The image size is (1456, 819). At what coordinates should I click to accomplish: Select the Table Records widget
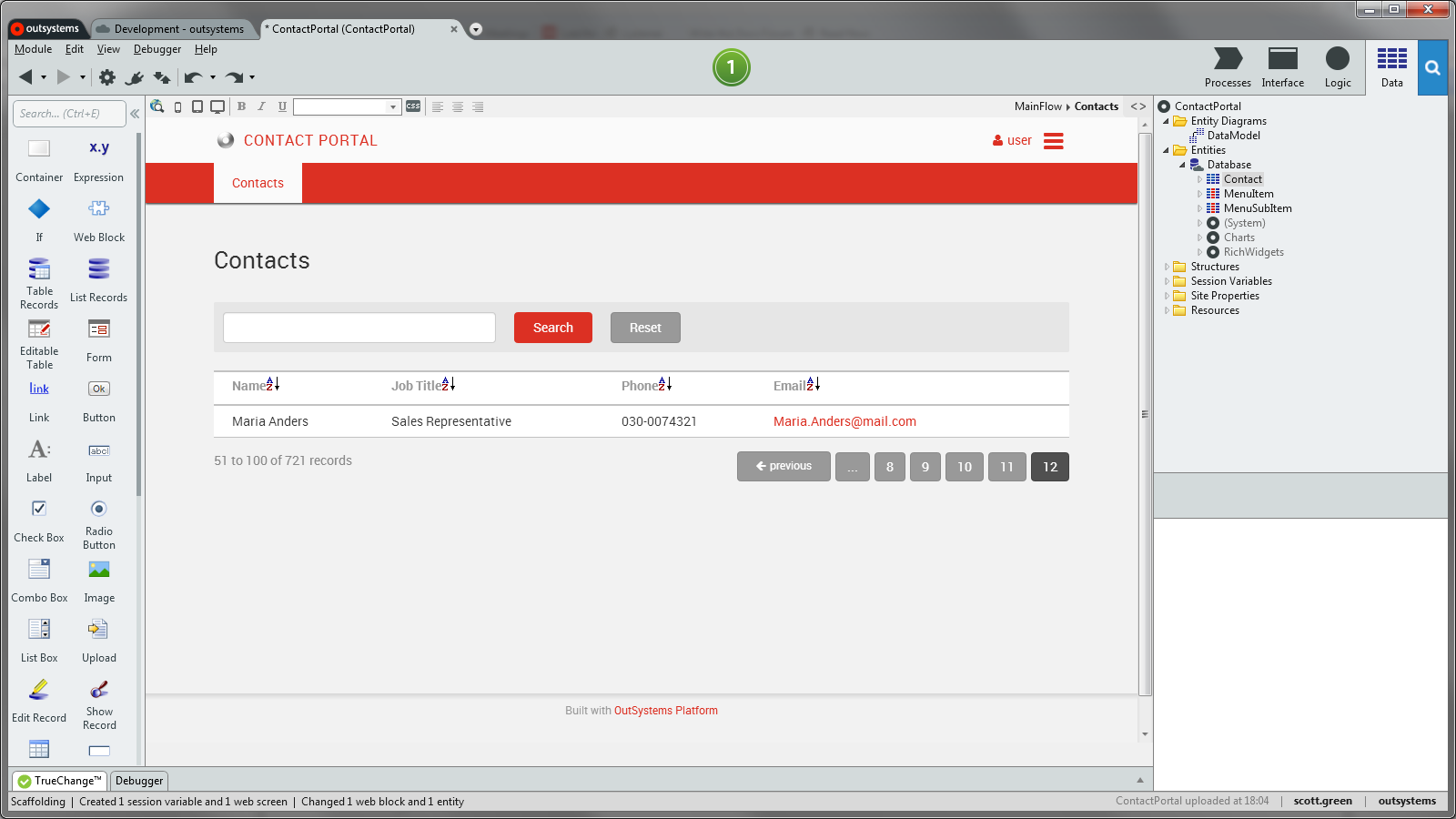click(39, 282)
